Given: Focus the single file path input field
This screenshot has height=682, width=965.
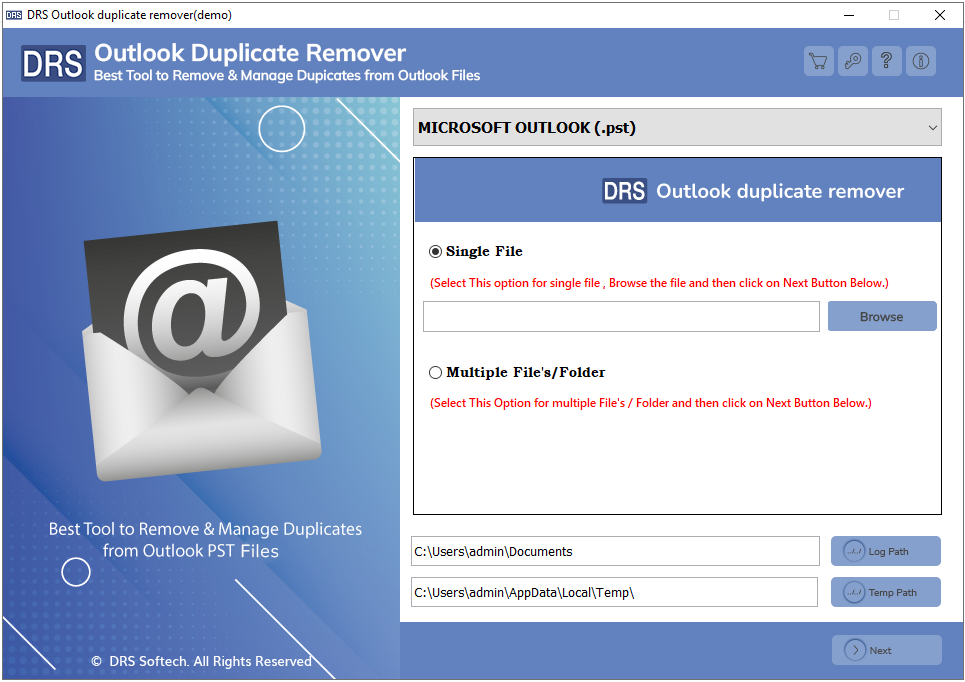Looking at the screenshot, I should pyautogui.click(x=621, y=316).
